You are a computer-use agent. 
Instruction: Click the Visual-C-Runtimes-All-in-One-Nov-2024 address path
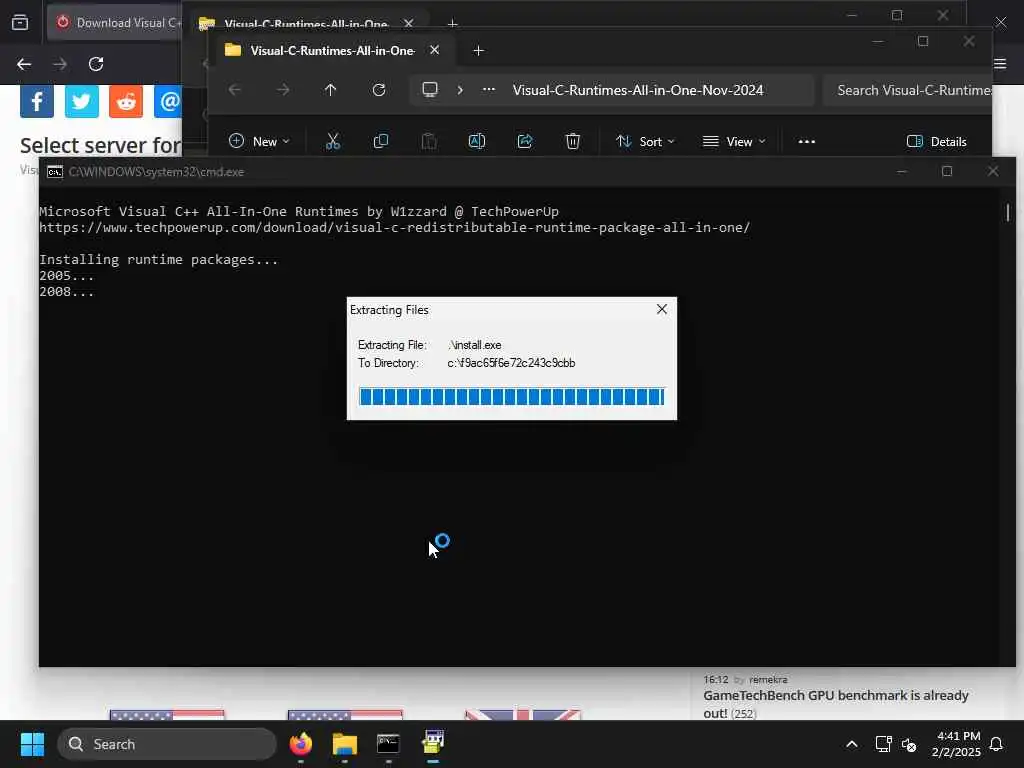coord(638,90)
